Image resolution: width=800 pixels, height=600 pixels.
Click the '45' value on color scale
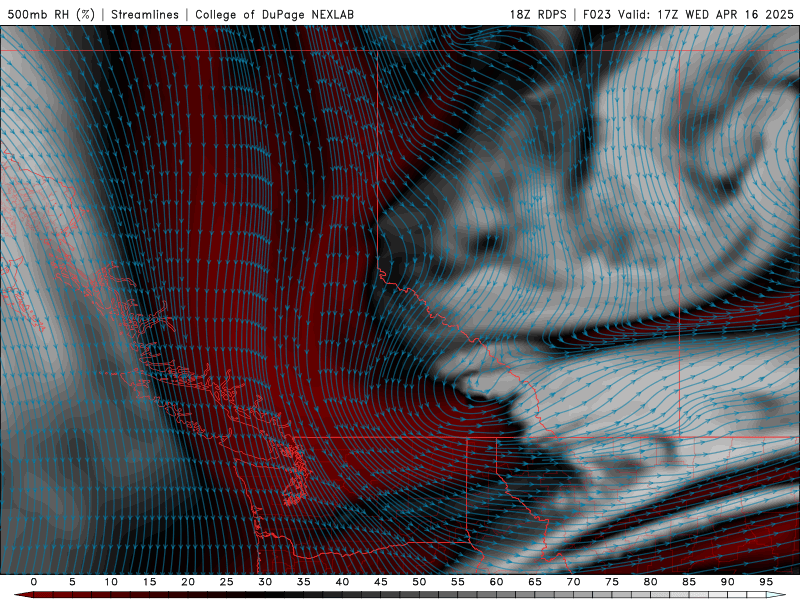pos(381,582)
